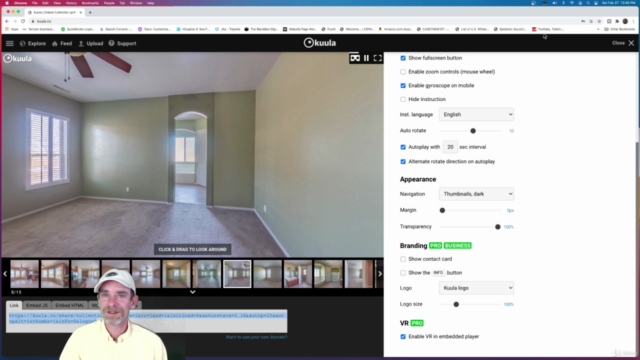Switch to the Embed HTML tab

coord(69,305)
